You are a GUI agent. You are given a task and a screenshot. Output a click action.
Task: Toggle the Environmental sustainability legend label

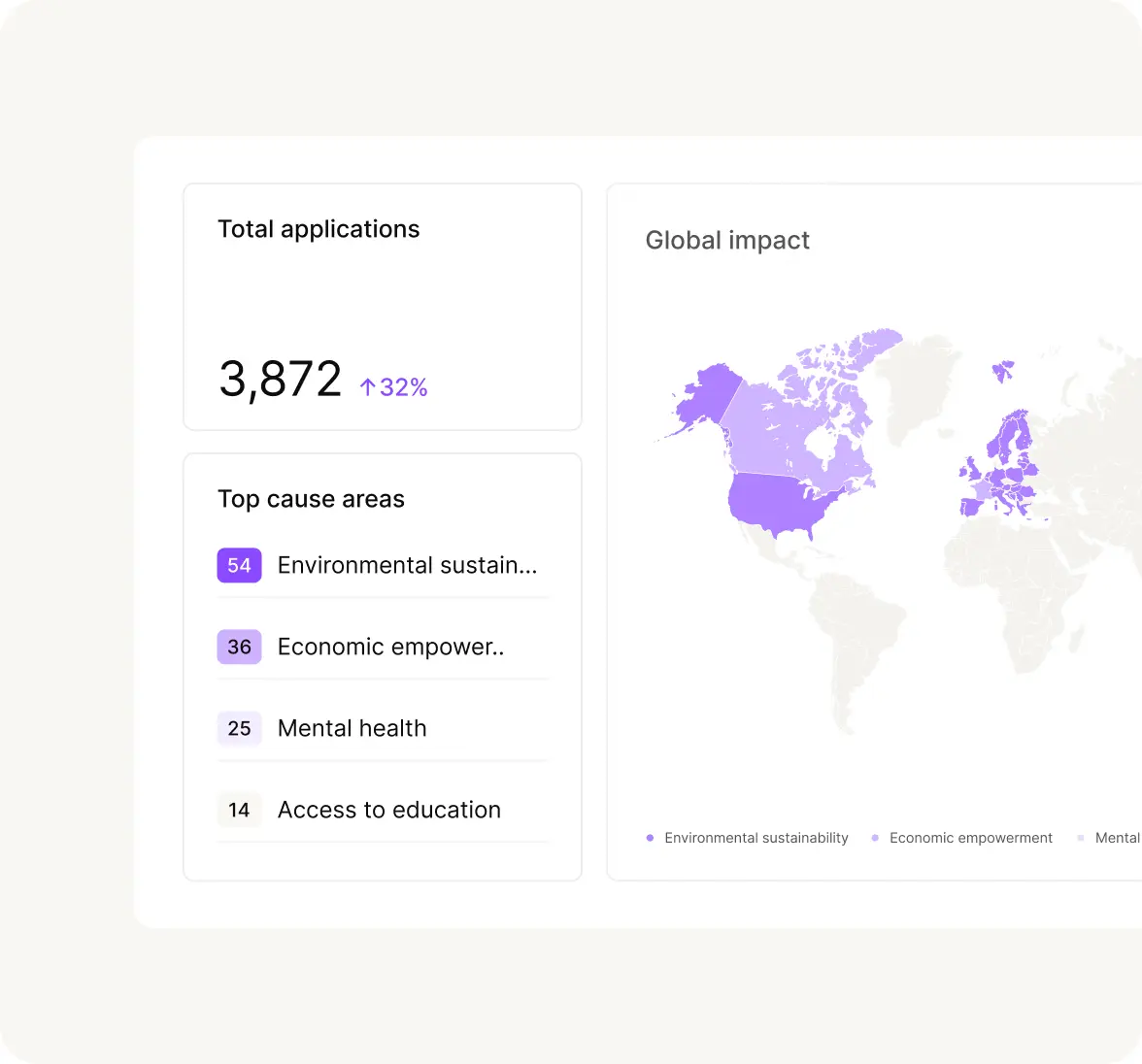pos(756,838)
